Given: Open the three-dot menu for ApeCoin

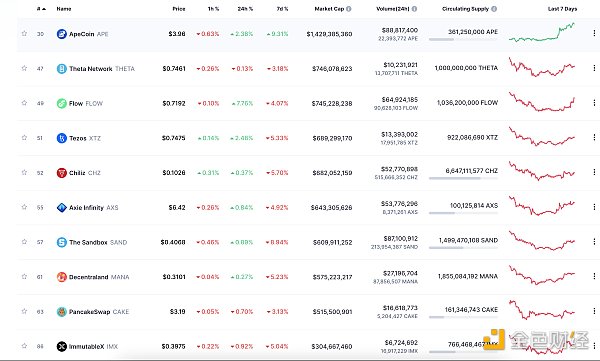Looking at the screenshot, I should click(x=594, y=33).
